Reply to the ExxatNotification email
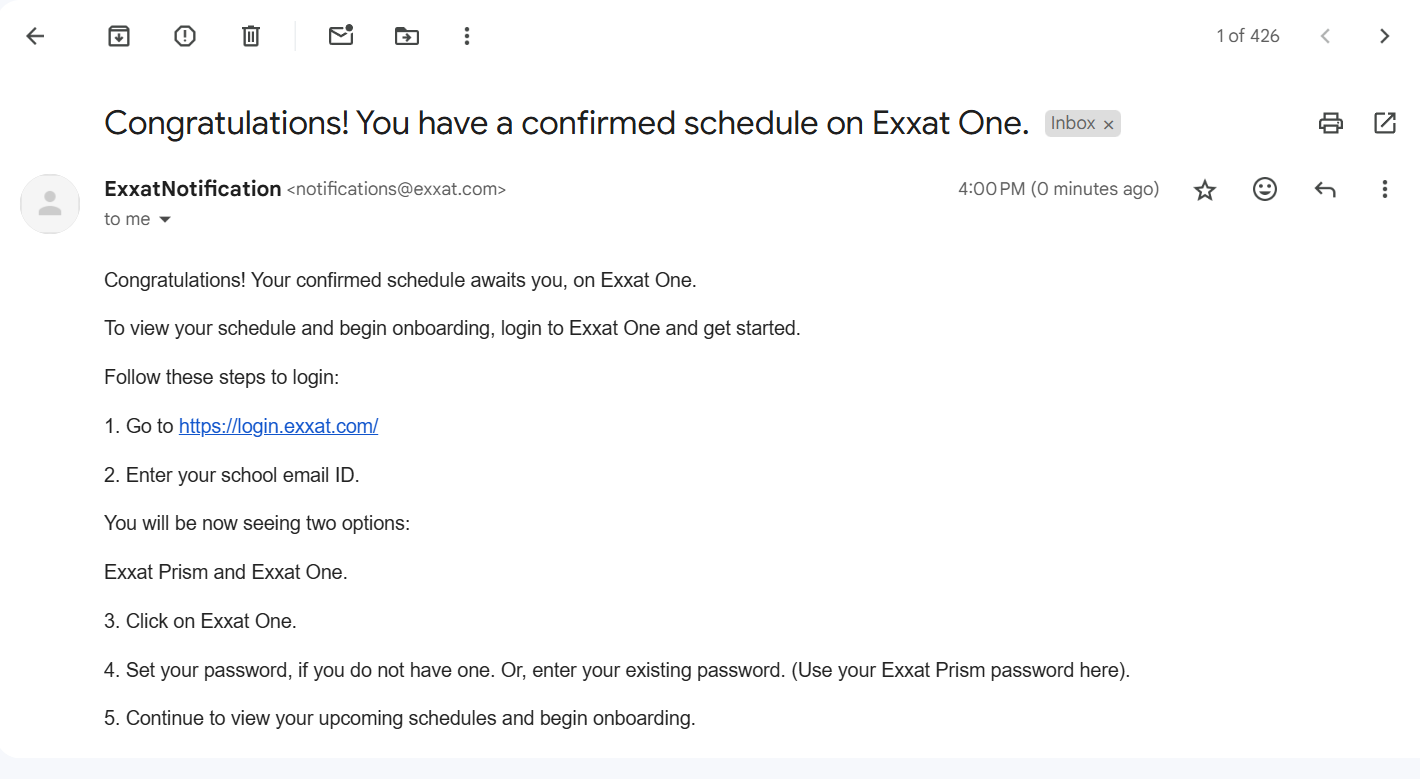 pos(1325,189)
